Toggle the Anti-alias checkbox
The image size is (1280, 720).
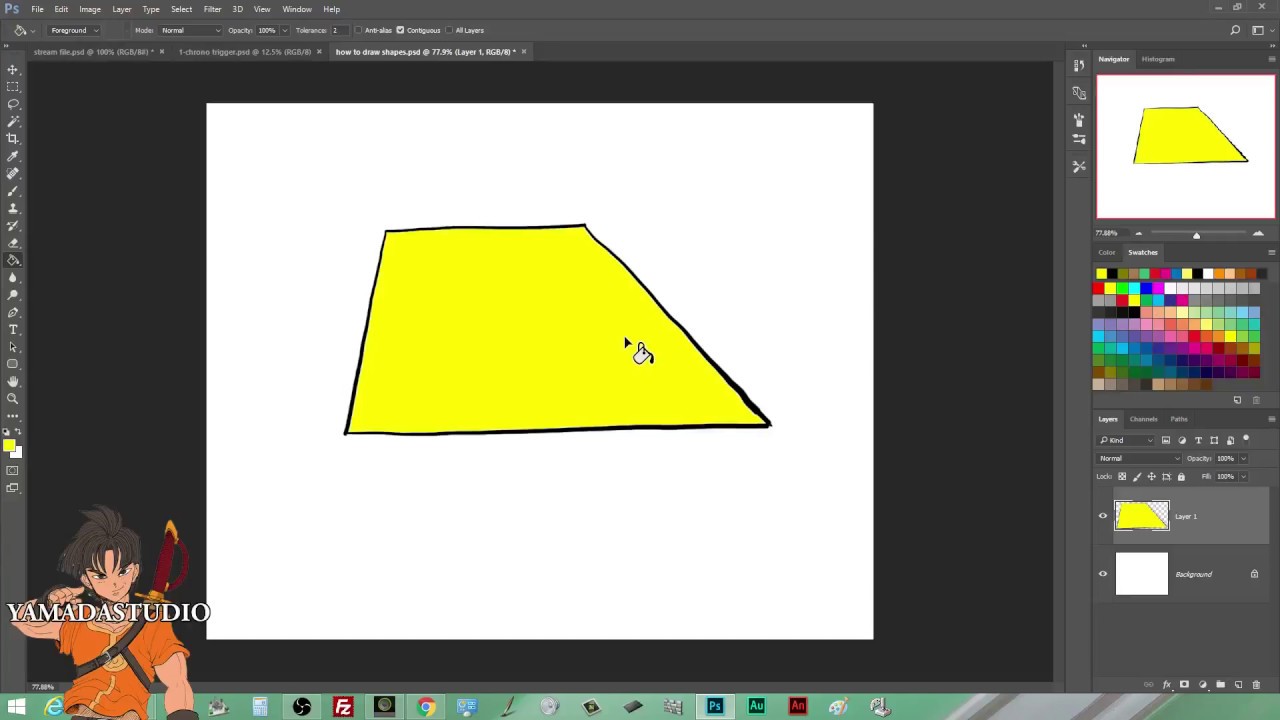(x=360, y=30)
